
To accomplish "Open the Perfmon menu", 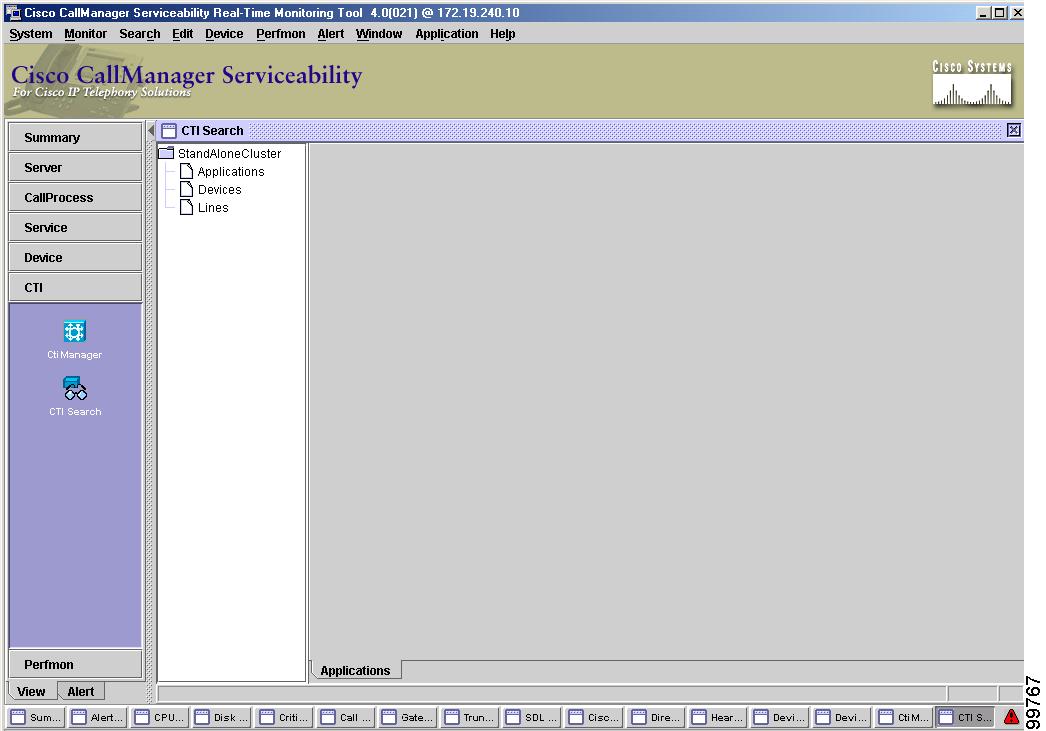I will pos(280,34).
